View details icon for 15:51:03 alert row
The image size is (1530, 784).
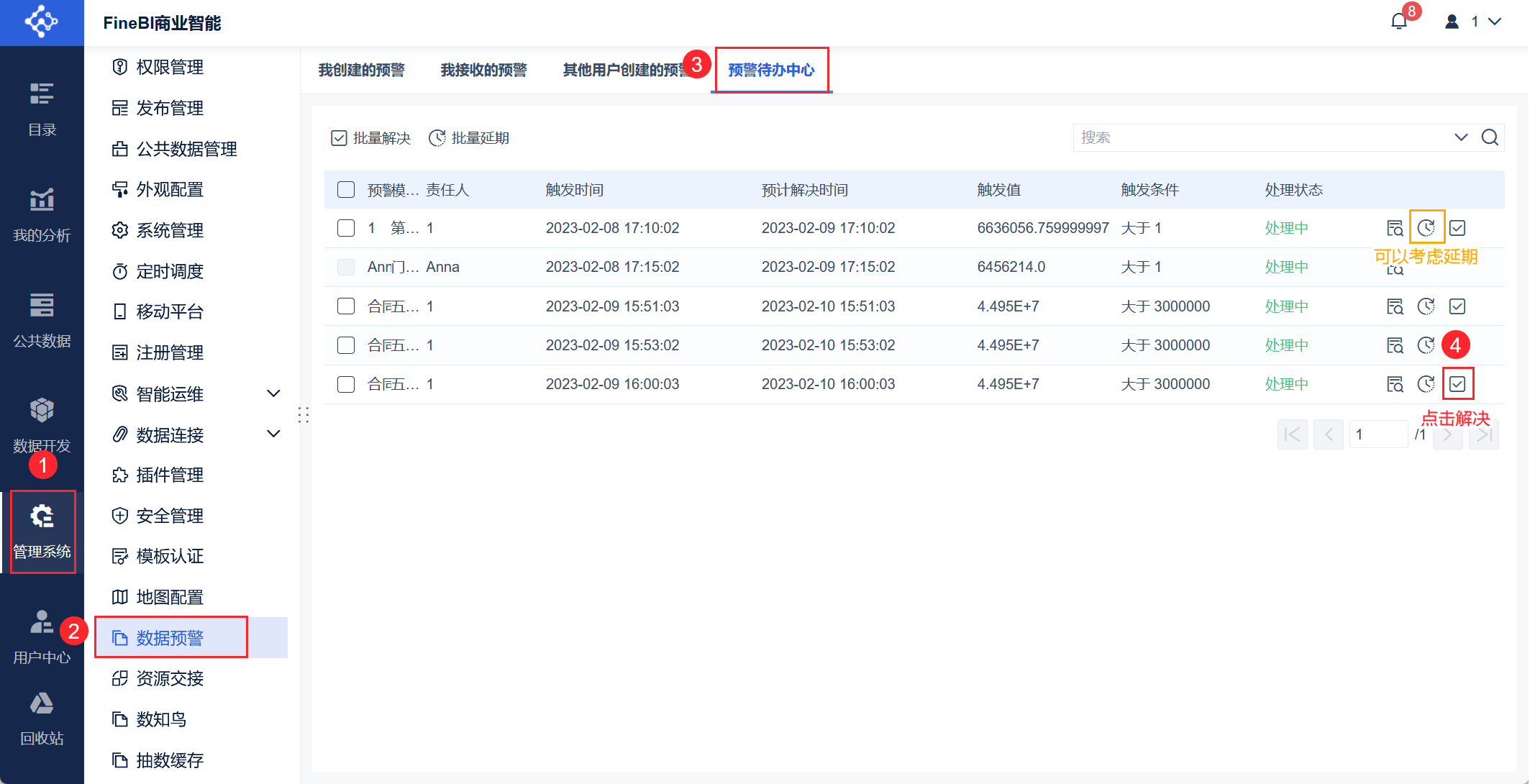click(1395, 306)
